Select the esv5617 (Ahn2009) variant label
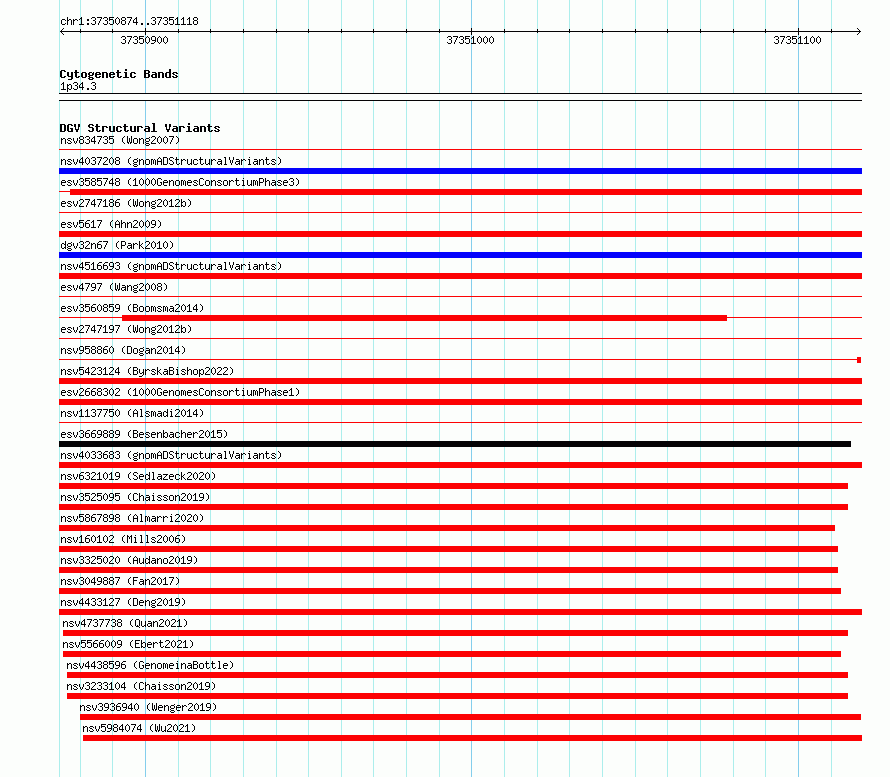 (x=111, y=224)
